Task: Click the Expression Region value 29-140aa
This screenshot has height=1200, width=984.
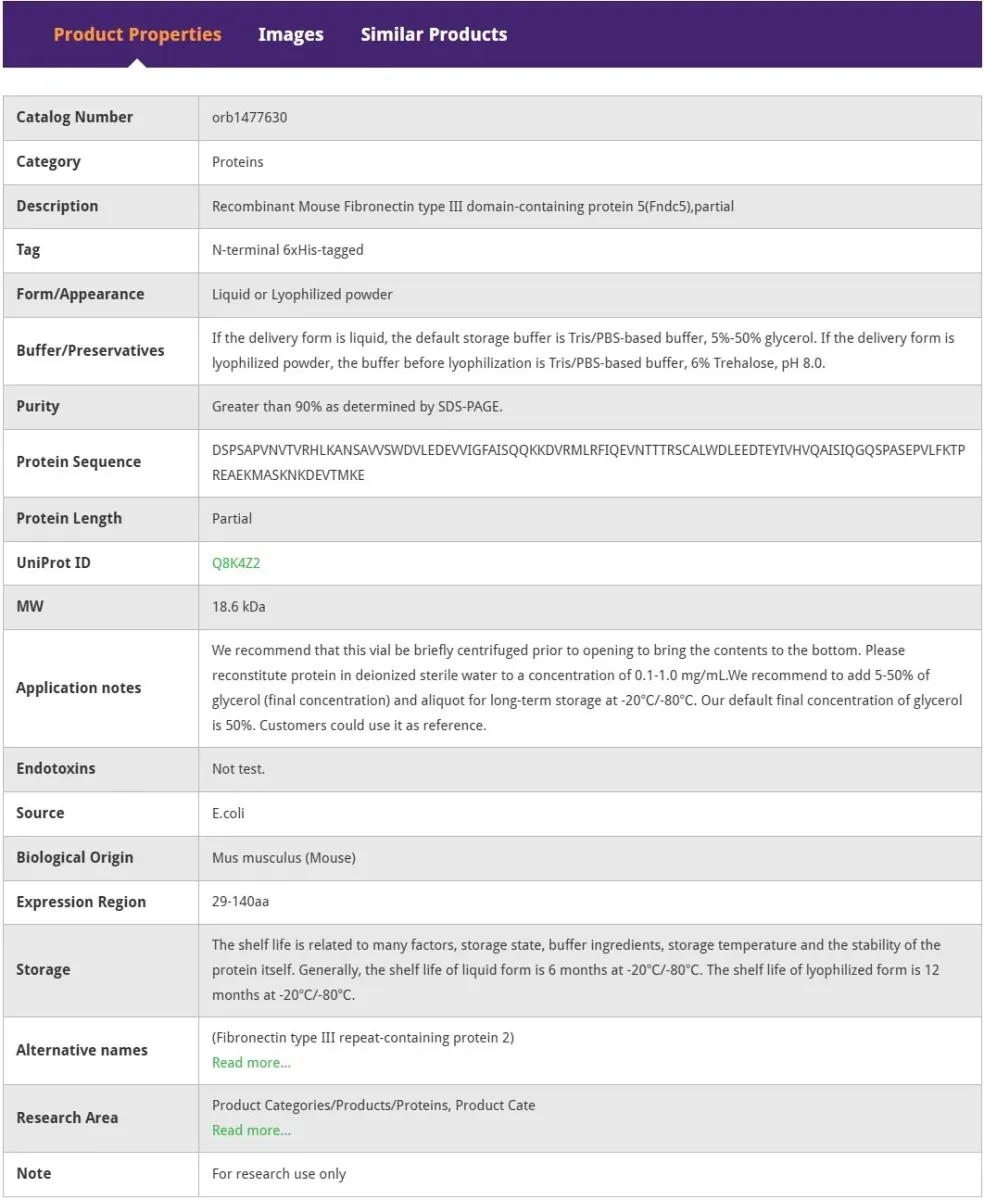Action: [240, 902]
